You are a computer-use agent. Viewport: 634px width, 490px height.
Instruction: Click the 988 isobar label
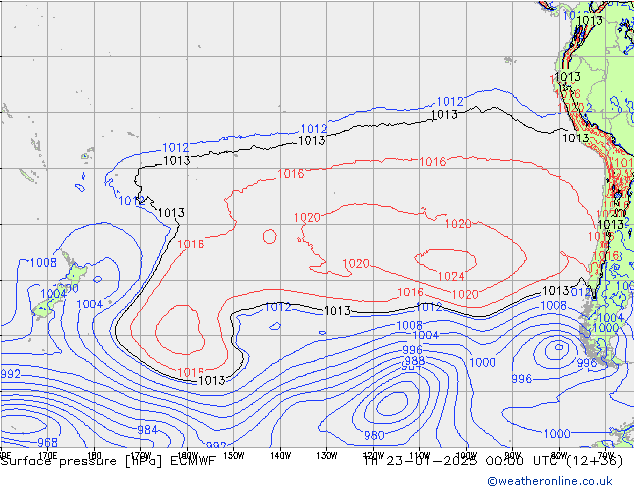[x=414, y=360]
